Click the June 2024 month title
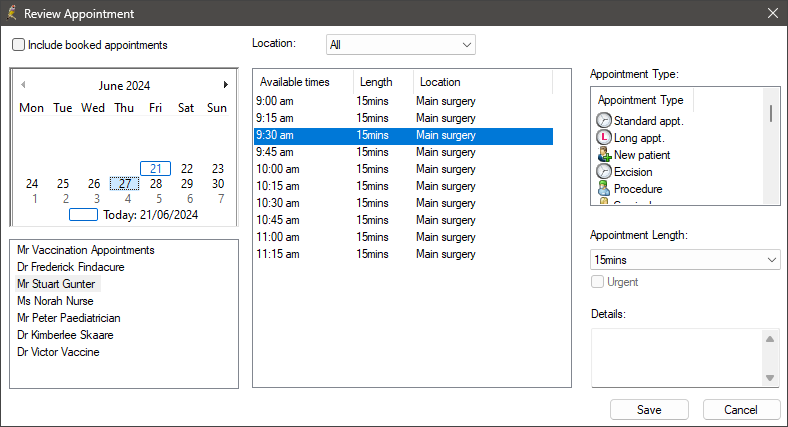The height and width of the screenshot is (427, 788). pyautogui.click(x=124, y=85)
